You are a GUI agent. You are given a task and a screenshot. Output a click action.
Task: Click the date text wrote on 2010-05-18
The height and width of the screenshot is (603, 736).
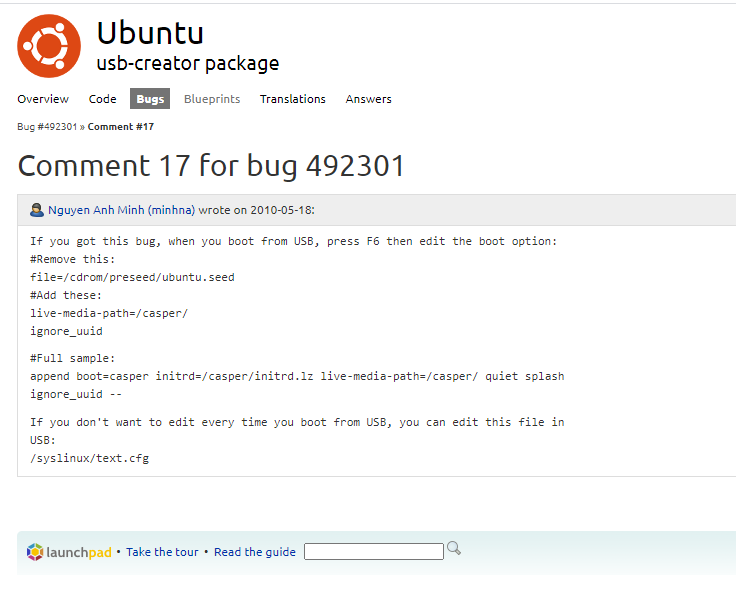tap(257, 210)
